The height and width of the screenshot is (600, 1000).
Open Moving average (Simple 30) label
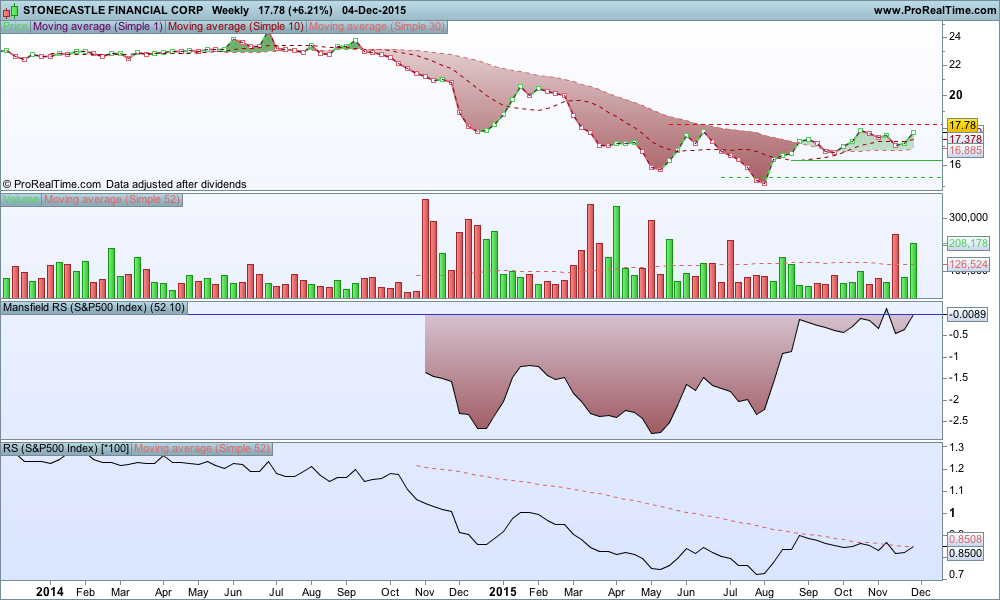377,27
